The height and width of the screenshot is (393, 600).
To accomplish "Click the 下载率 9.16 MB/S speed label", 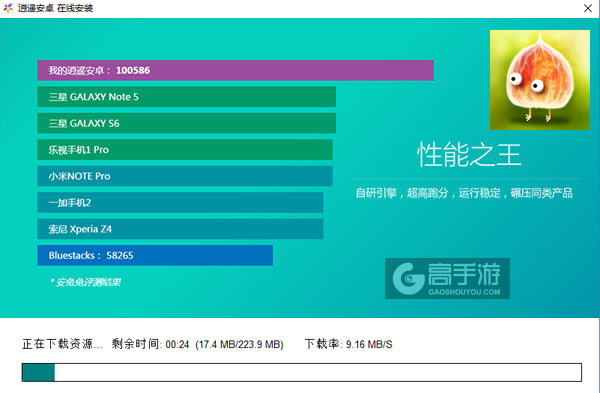I will click(349, 344).
